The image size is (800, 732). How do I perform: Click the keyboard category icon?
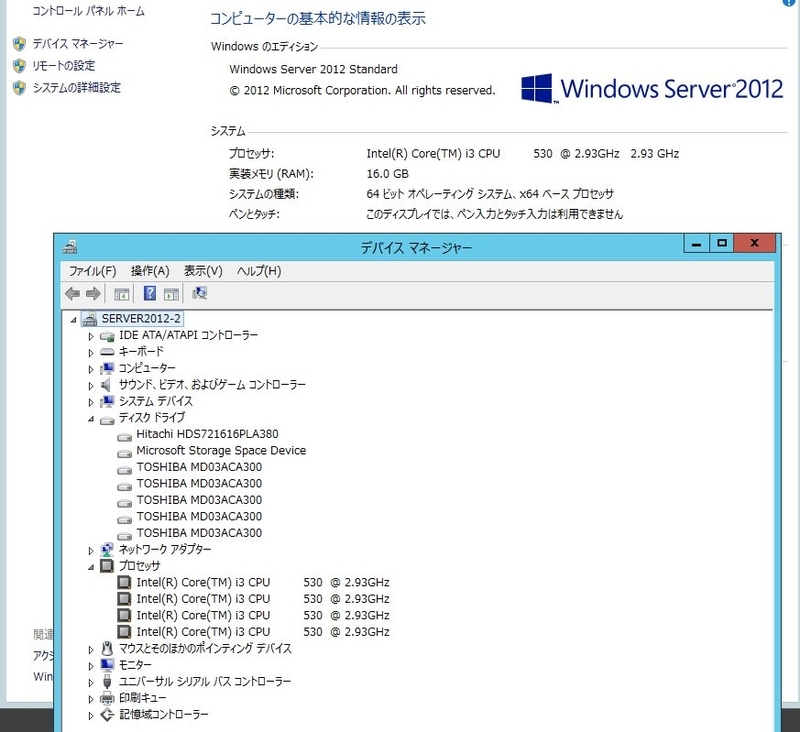coord(107,352)
